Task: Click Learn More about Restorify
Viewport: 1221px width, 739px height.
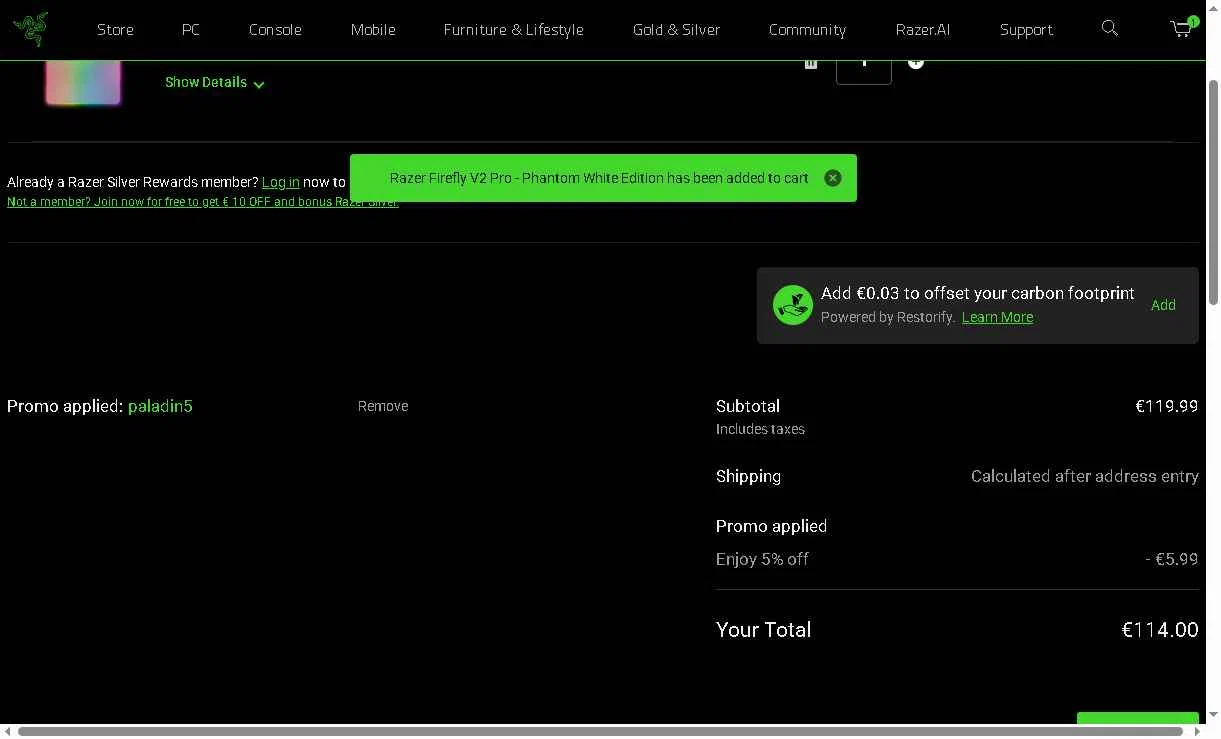Action: point(997,317)
